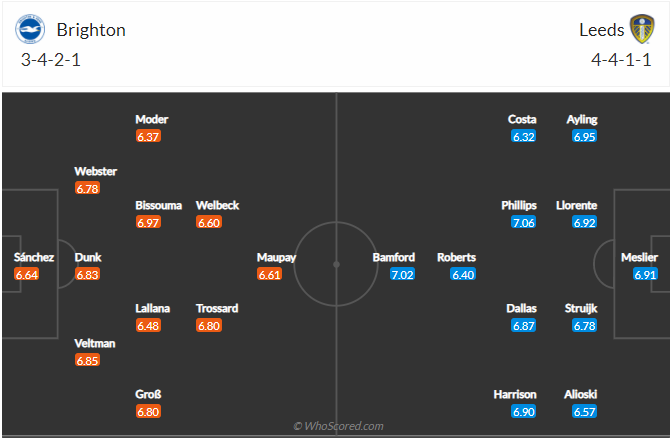Click Harrison's 6.90 rating badge
Viewport: 672px width, 438px height.
point(520,412)
